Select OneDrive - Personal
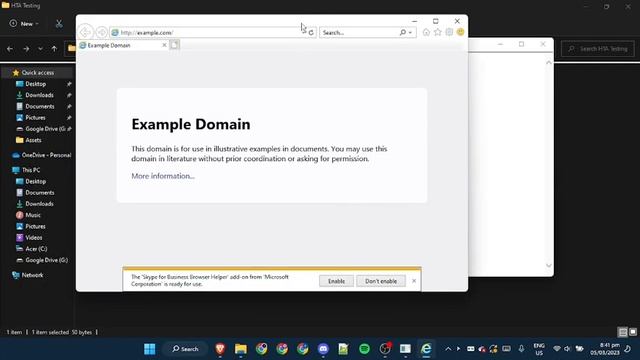 pyautogui.click(x=46, y=155)
